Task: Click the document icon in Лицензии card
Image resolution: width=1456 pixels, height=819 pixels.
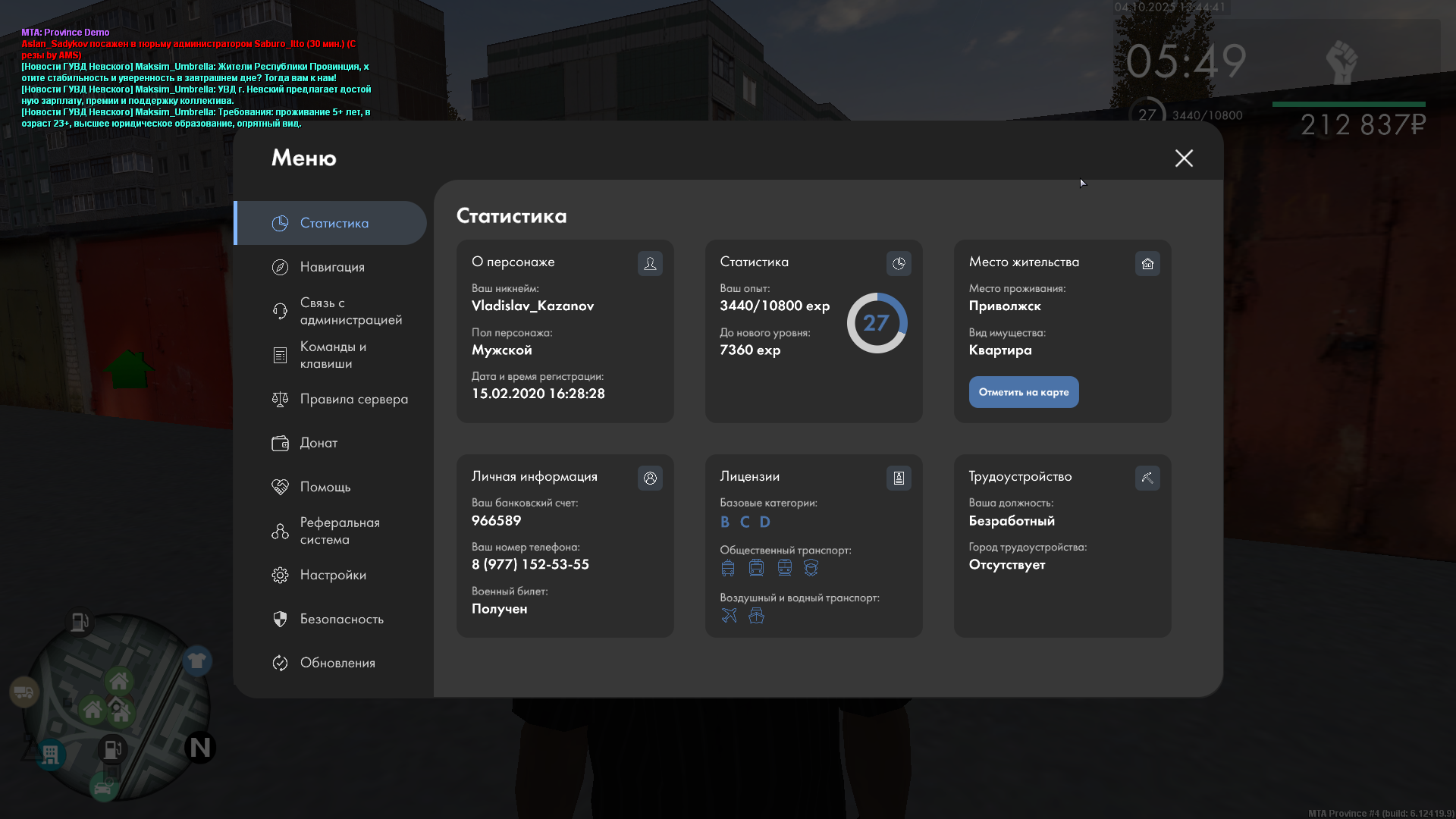Action: 899,478
